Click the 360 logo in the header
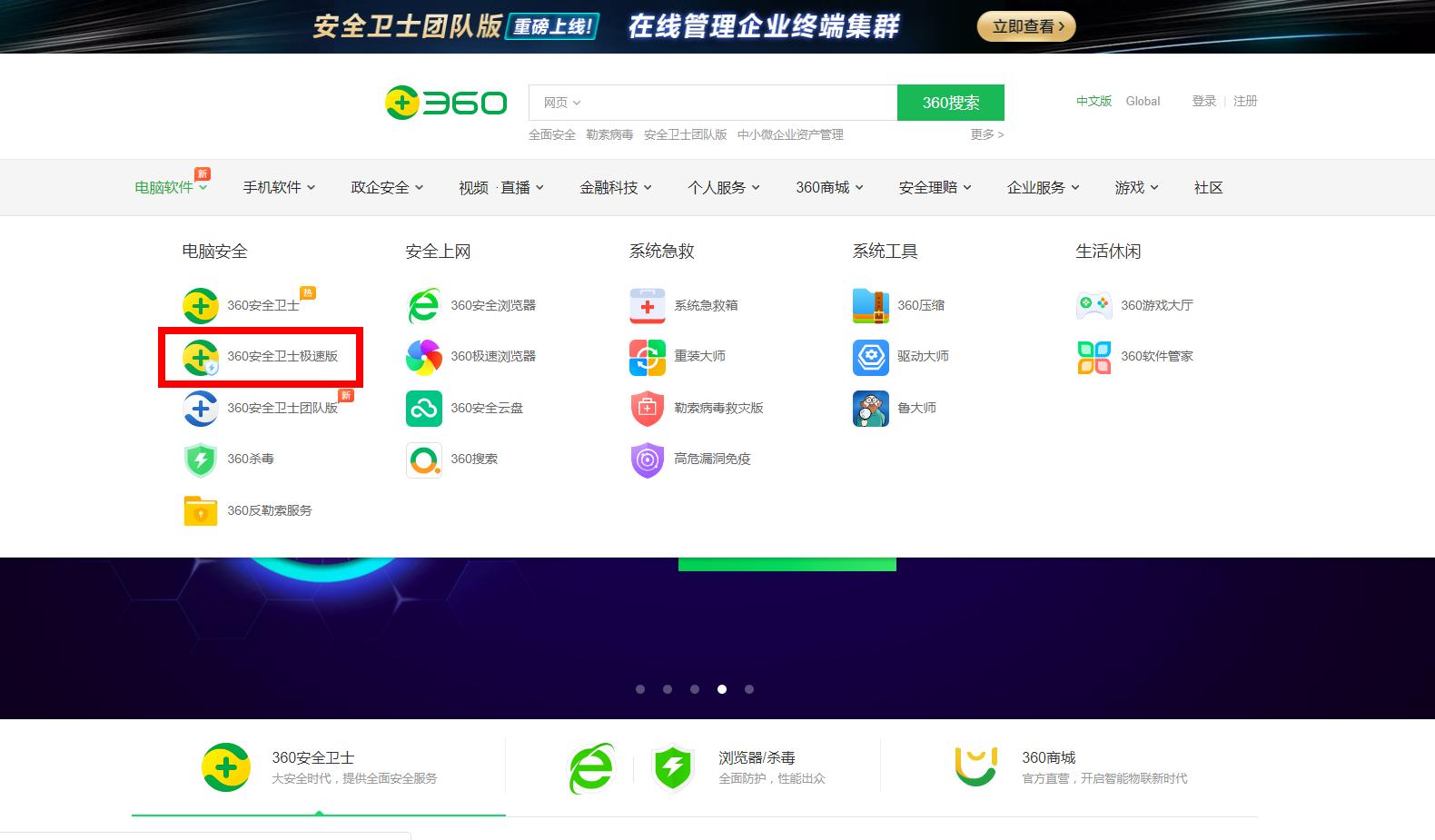1435x840 pixels. 446,103
